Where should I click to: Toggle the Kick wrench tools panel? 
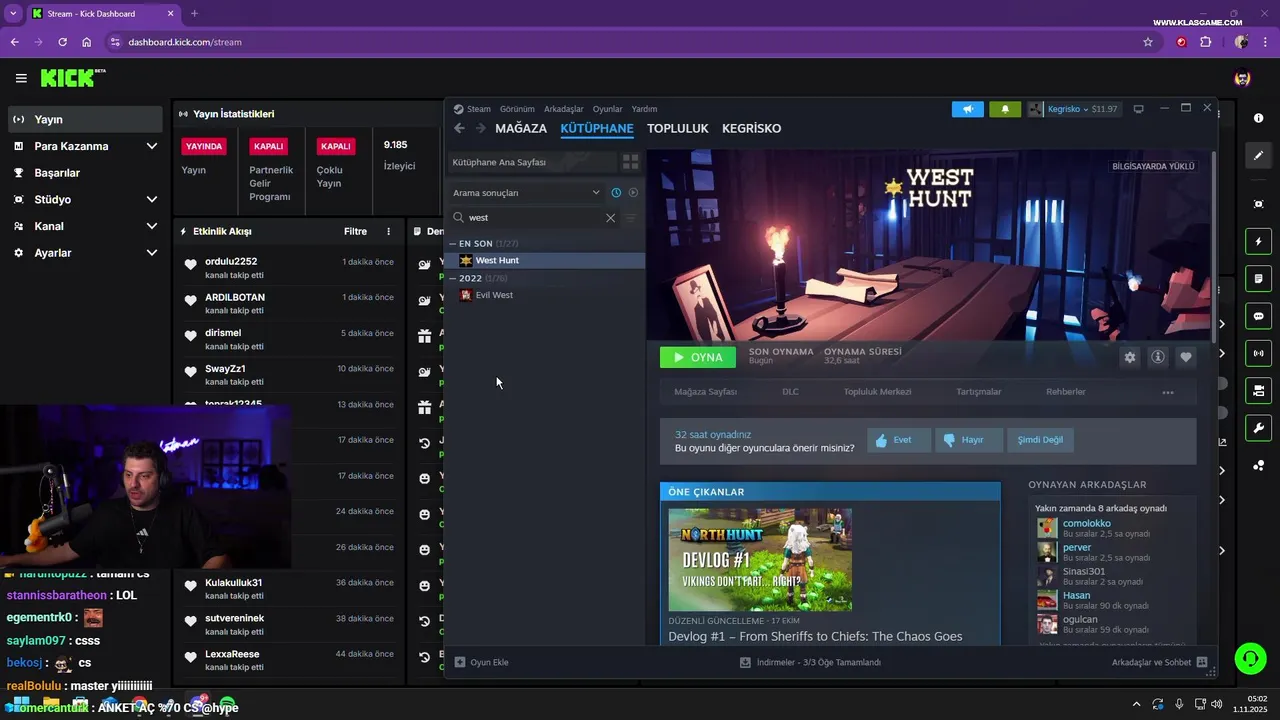(x=1258, y=428)
